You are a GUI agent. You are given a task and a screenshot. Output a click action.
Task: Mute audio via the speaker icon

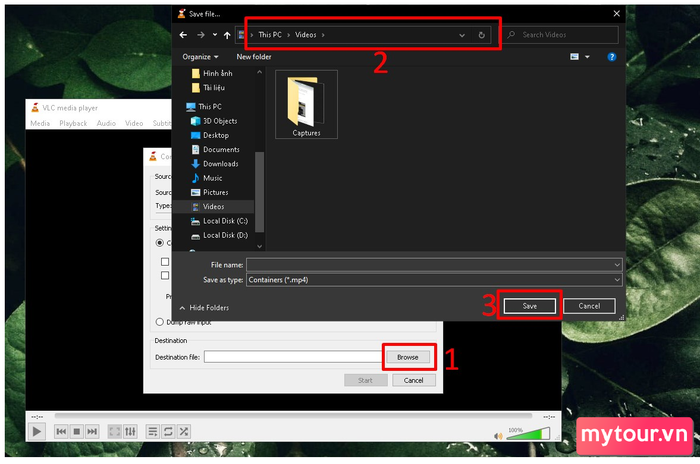498,435
